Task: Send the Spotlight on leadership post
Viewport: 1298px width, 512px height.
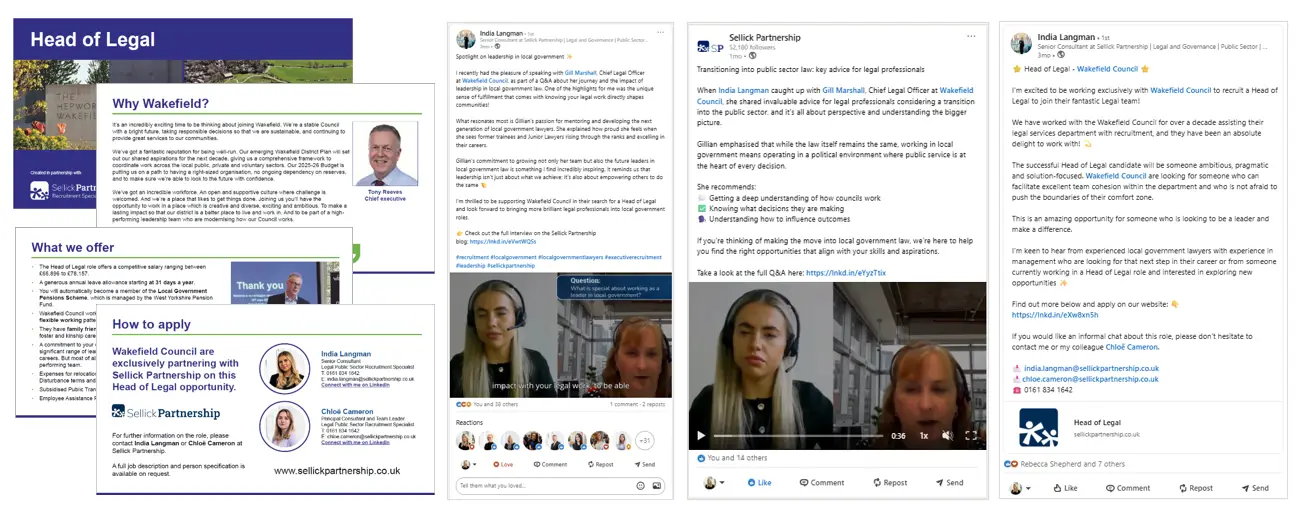Action: (x=645, y=464)
